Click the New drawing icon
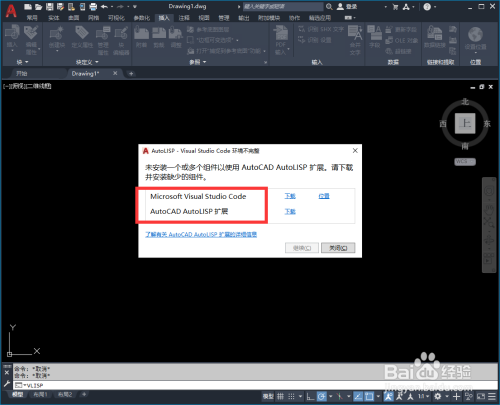The height and width of the screenshot is (405, 500). click(x=28, y=7)
